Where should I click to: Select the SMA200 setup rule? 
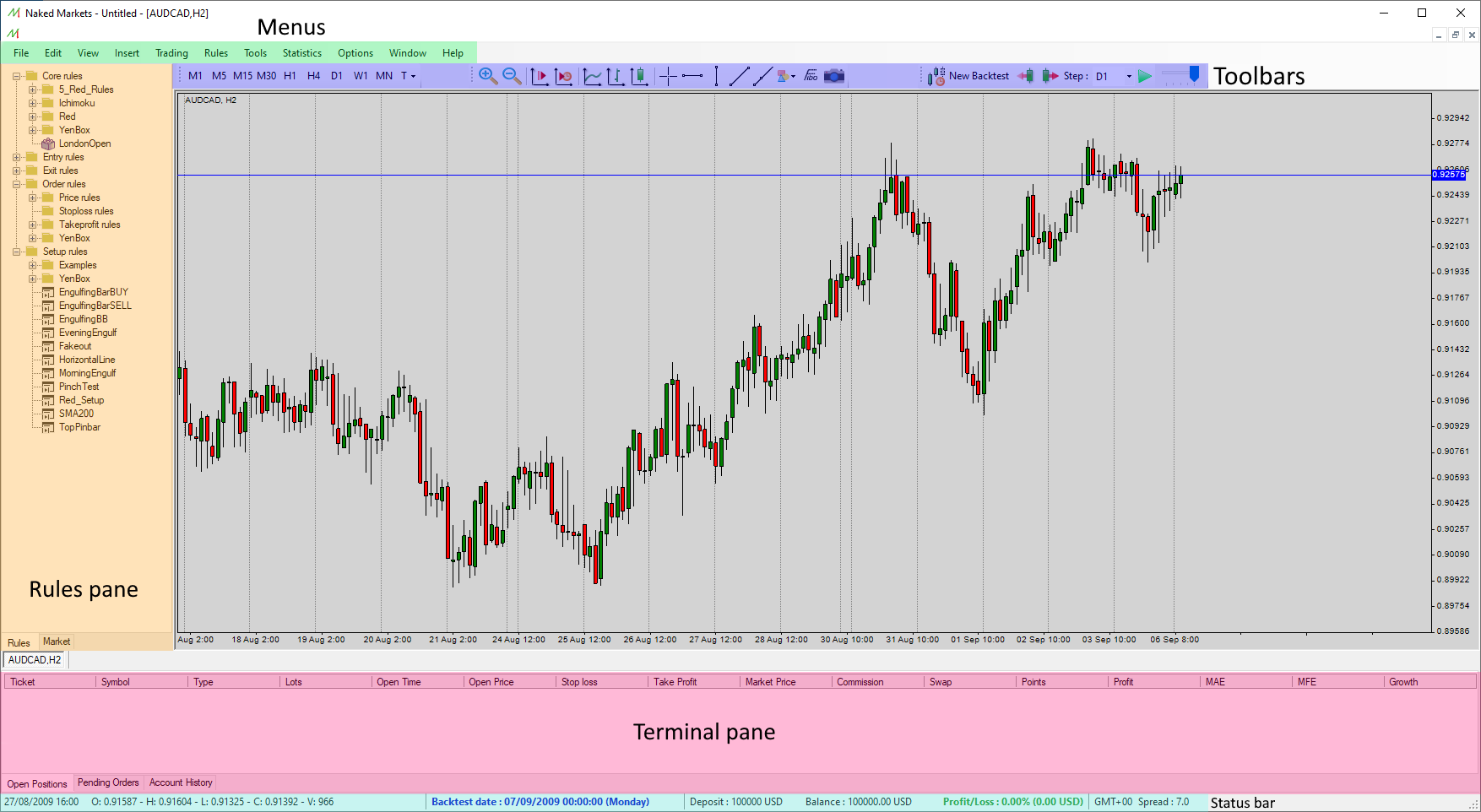(76, 414)
